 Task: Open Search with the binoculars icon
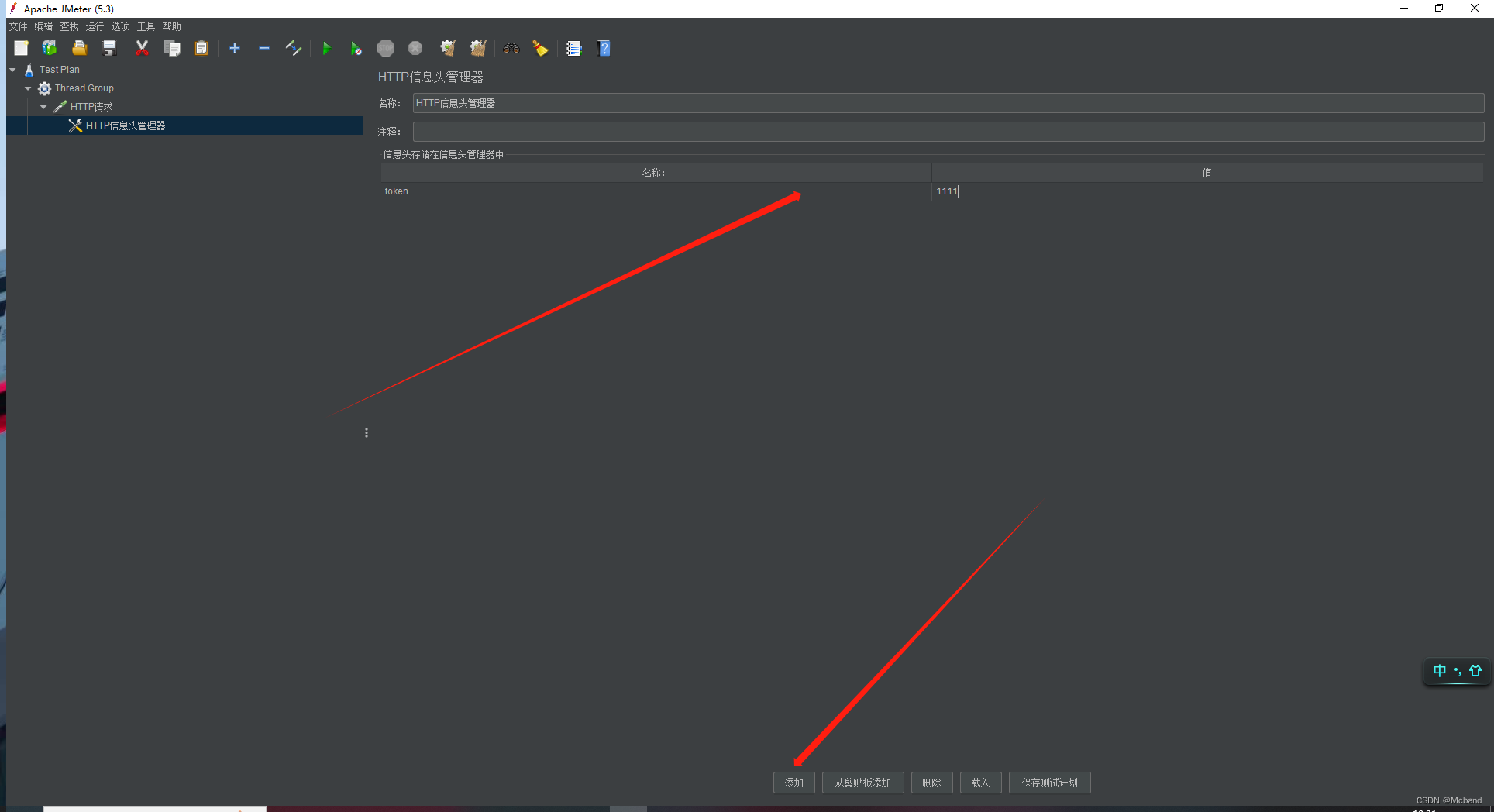511,48
